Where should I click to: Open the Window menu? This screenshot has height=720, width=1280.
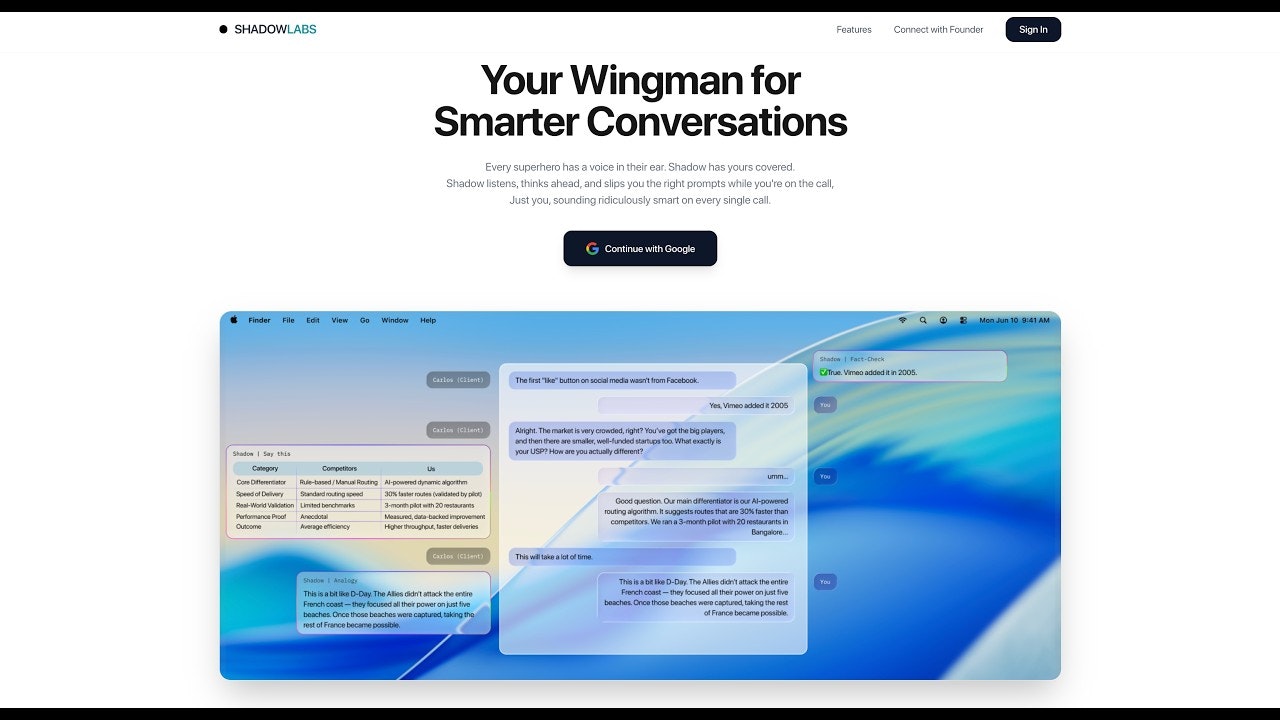click(x=395, y=320)
